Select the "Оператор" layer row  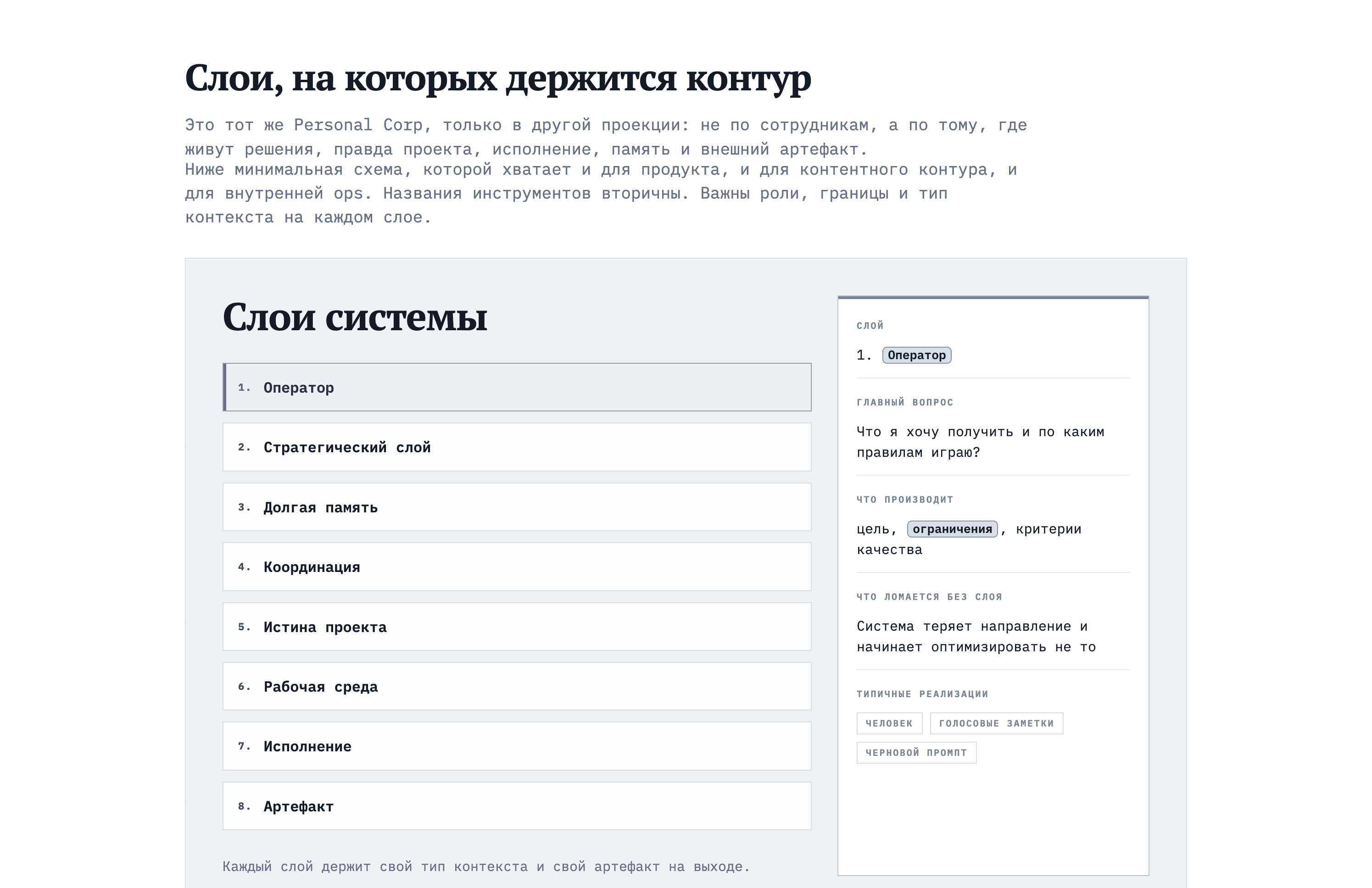tap(517, 387)
